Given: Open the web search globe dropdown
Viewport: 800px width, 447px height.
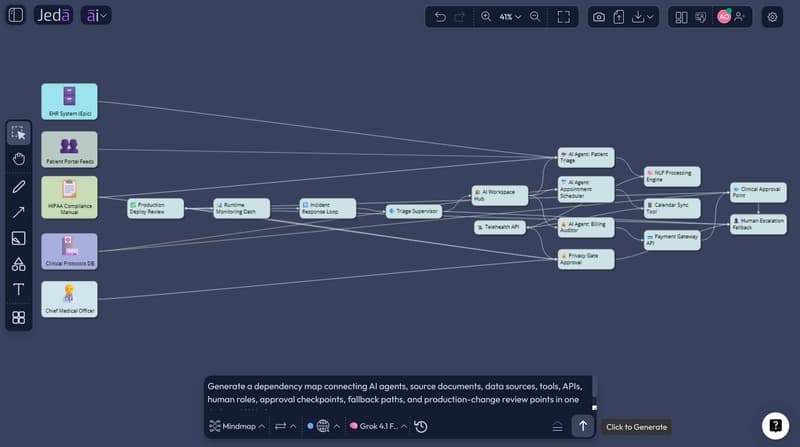Looking at the screenshot, I should [x=328, y=426].
